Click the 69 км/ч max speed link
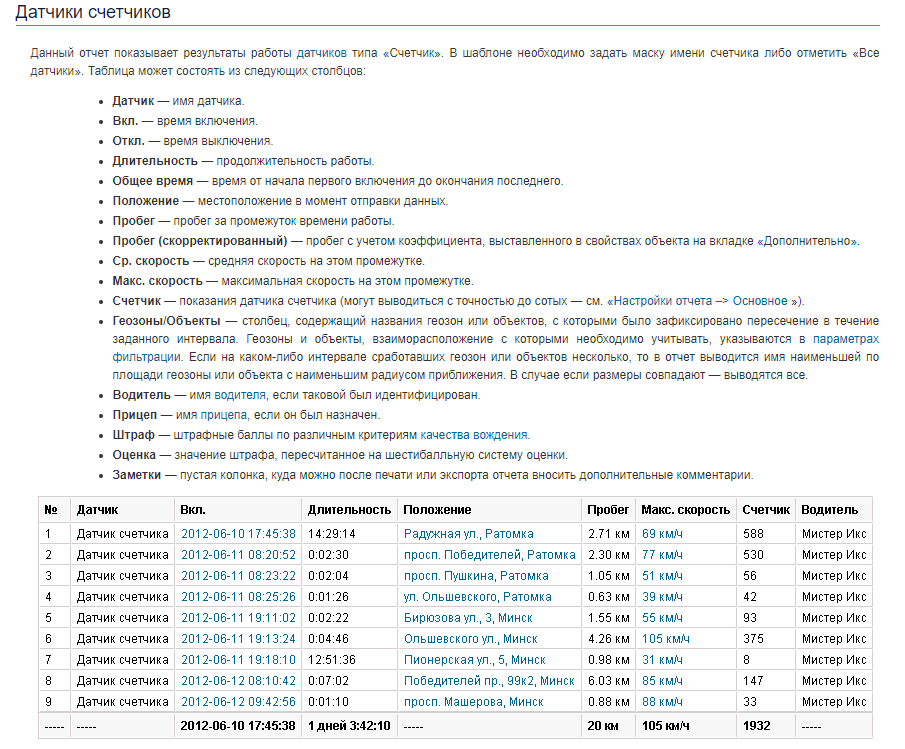This screenshot has width=905, height=749. pyautogui.click(x=662, y=534)
